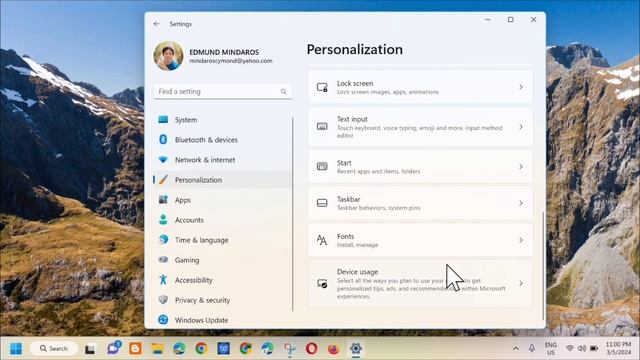This screenshot has width=640, height=360.
Task: Click the Privacy & security shield icon
Action: tap(163, 300)
